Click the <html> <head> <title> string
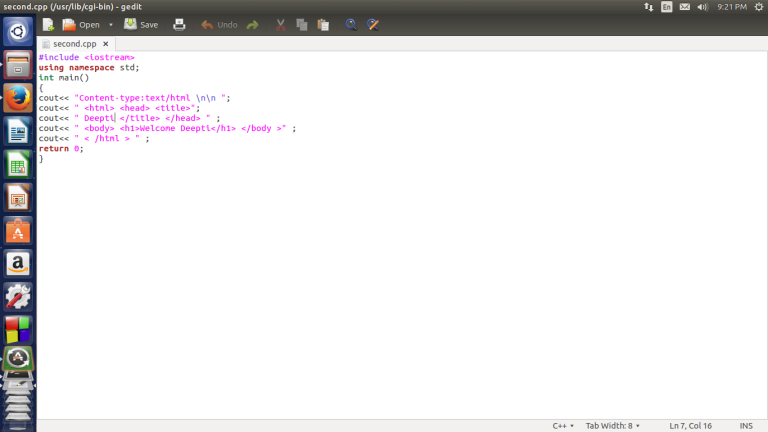 [x=135, y=108]
